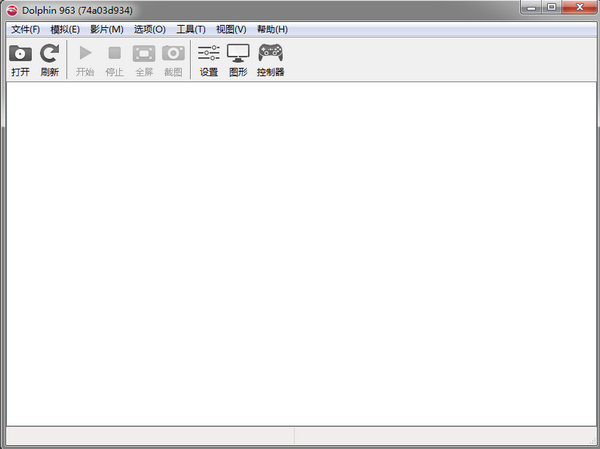Open the 文件(F) menu

[25, 29]
